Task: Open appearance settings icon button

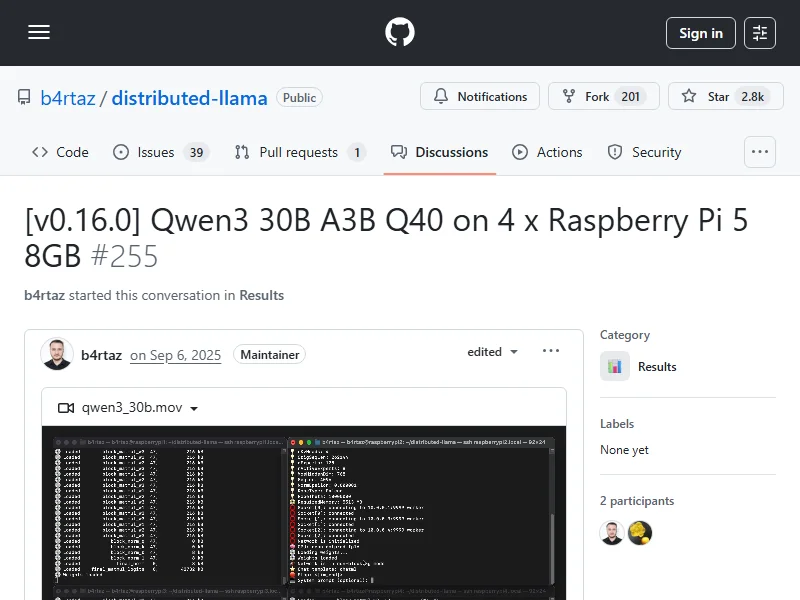Action: tap(760, 33)
